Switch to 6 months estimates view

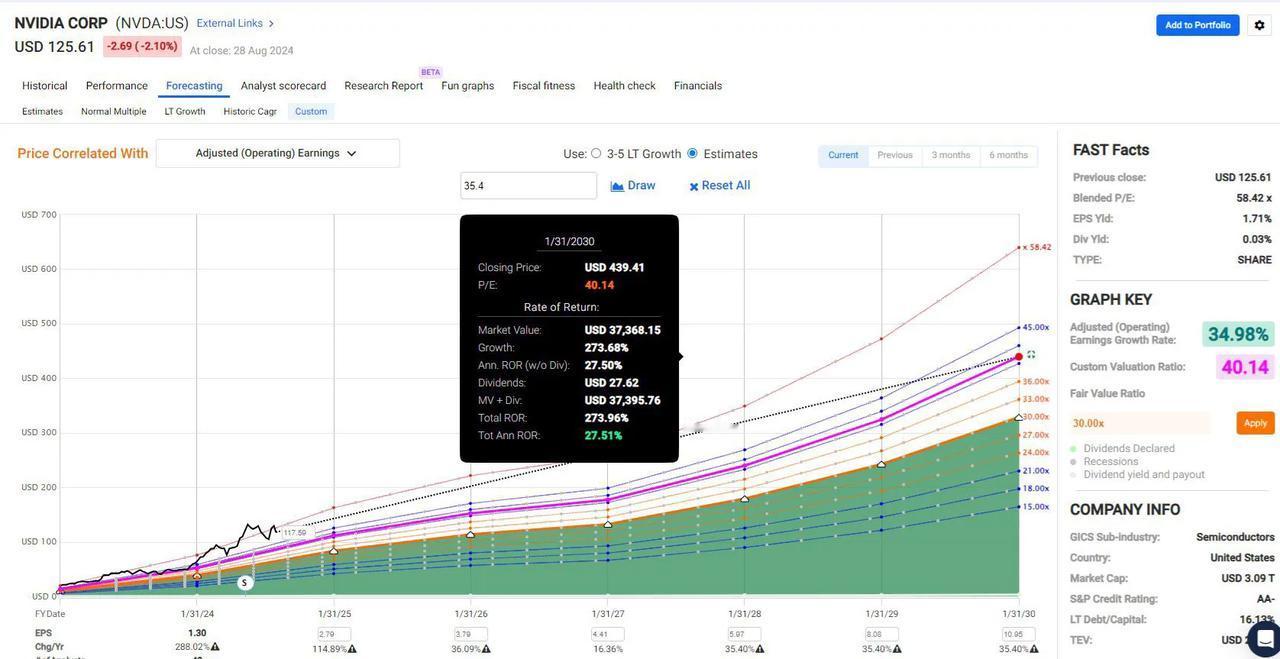[1008, 155]
